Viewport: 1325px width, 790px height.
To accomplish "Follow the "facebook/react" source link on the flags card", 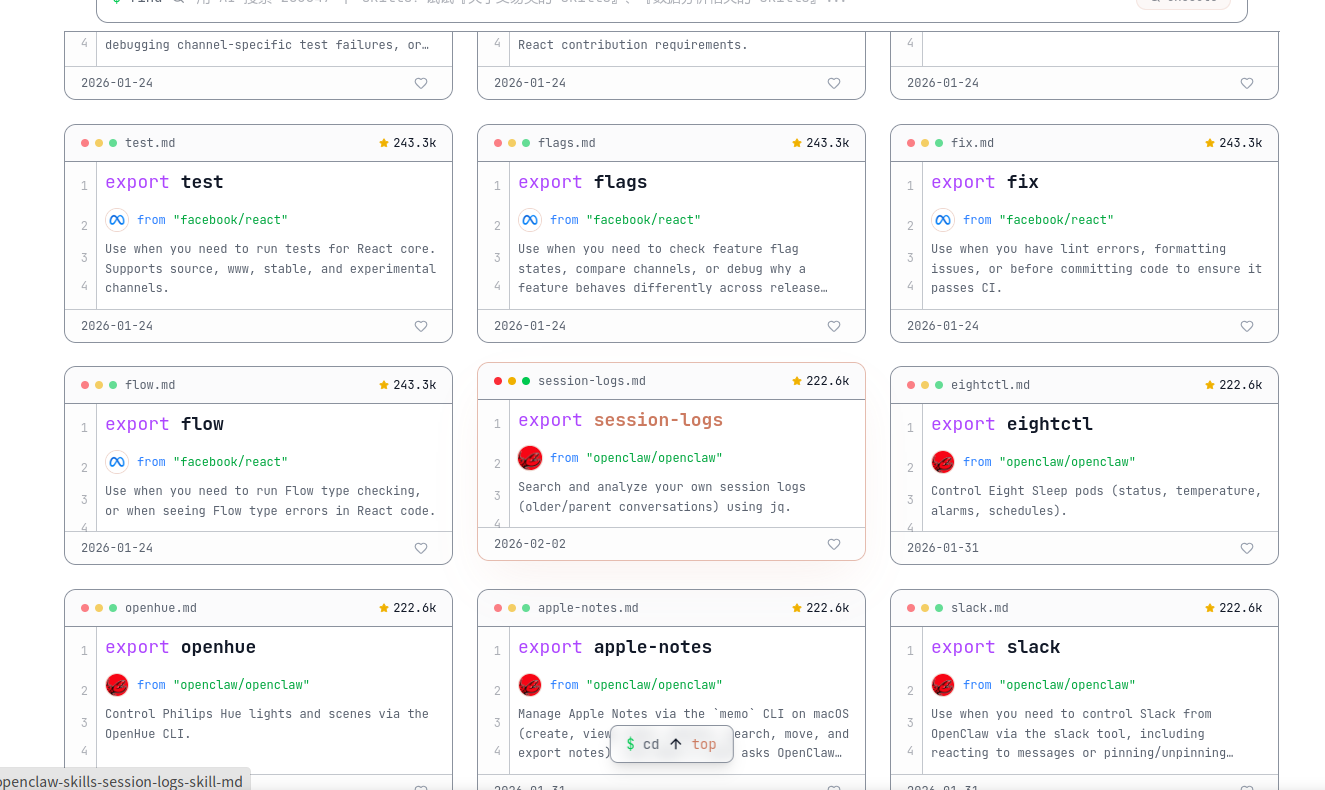I will click(x=643, y=220).
